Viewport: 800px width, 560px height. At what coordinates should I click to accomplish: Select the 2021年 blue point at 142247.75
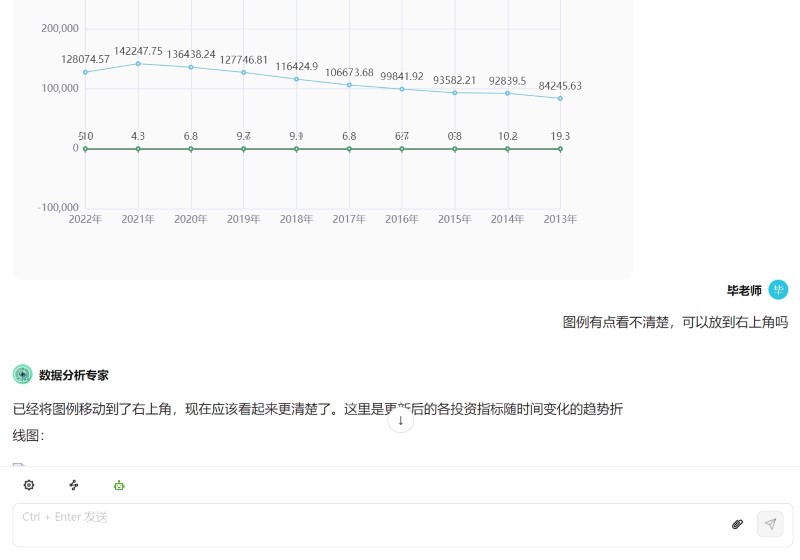[138, 64]
